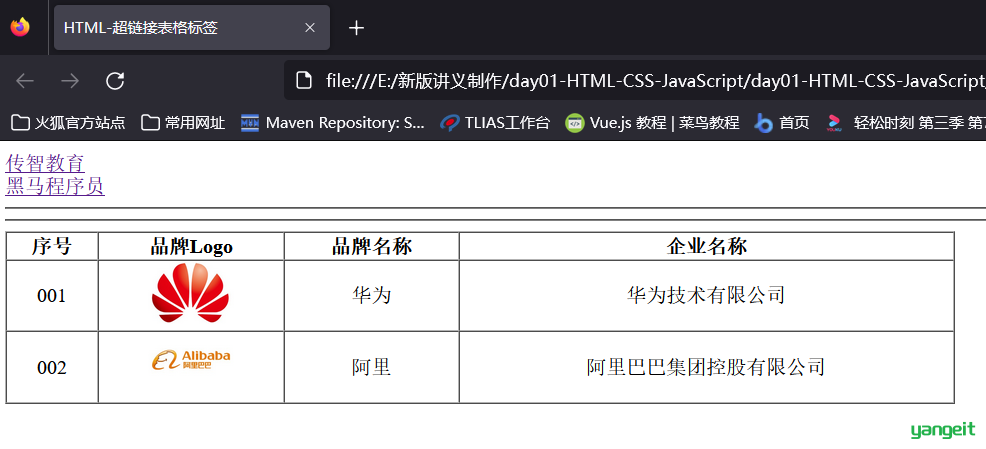Click the 002 cell

52,367
